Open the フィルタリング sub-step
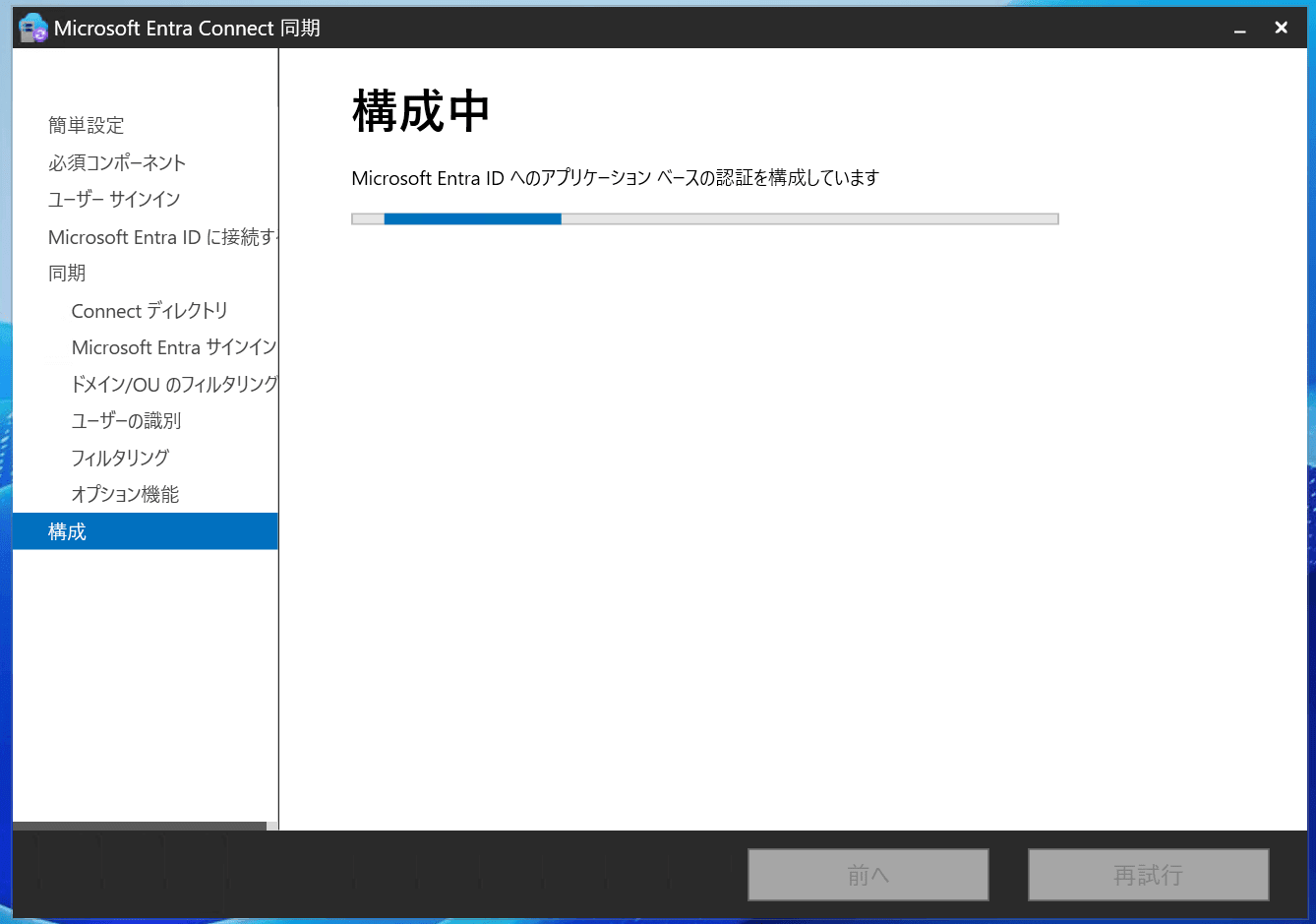1316x924 pixels. (120, 458)
